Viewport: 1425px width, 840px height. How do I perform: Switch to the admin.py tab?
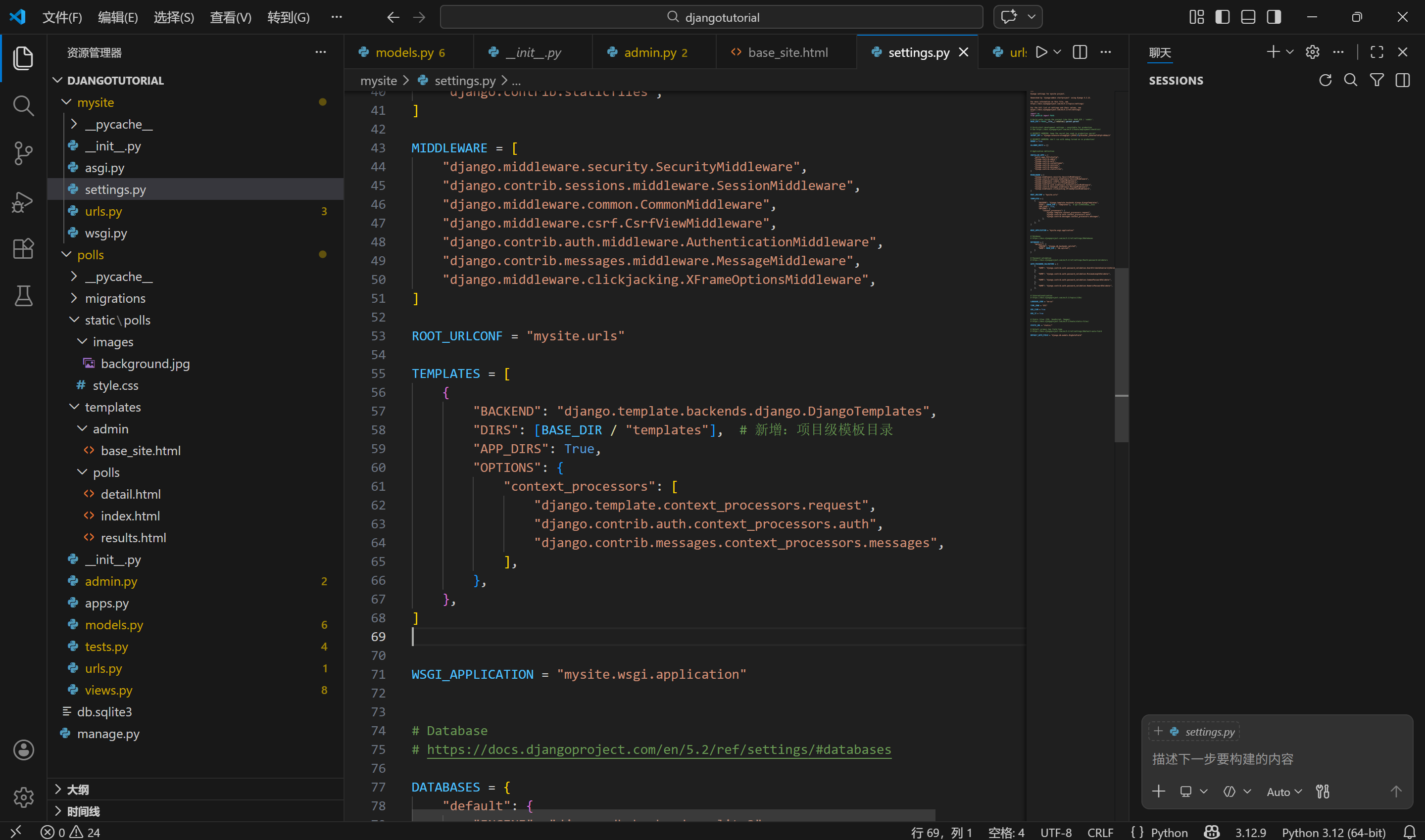coord(649,52)
